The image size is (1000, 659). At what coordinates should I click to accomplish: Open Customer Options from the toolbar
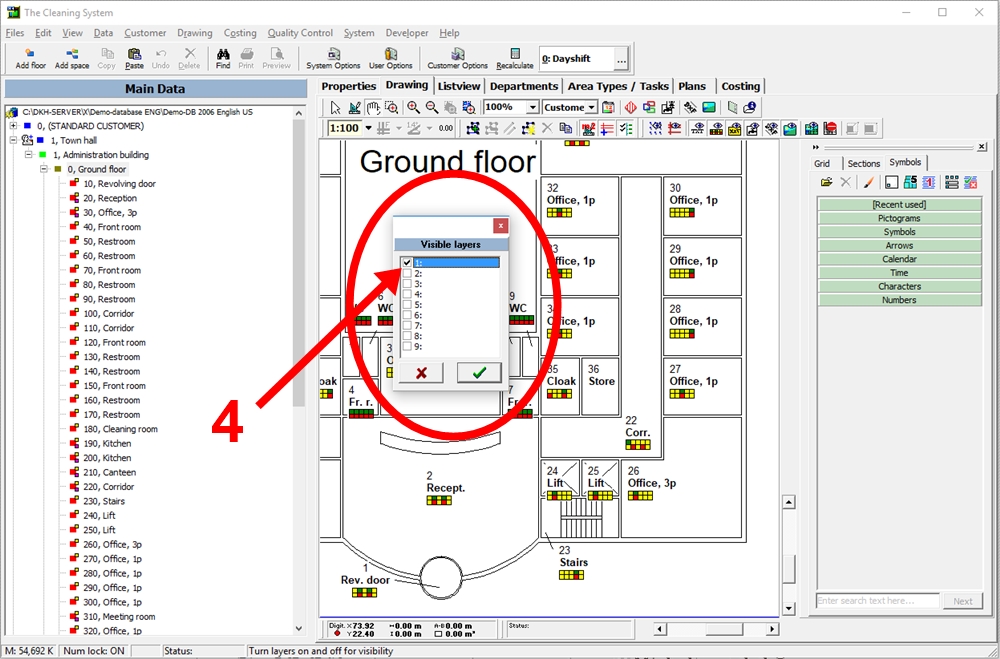[x=457, y=58]
